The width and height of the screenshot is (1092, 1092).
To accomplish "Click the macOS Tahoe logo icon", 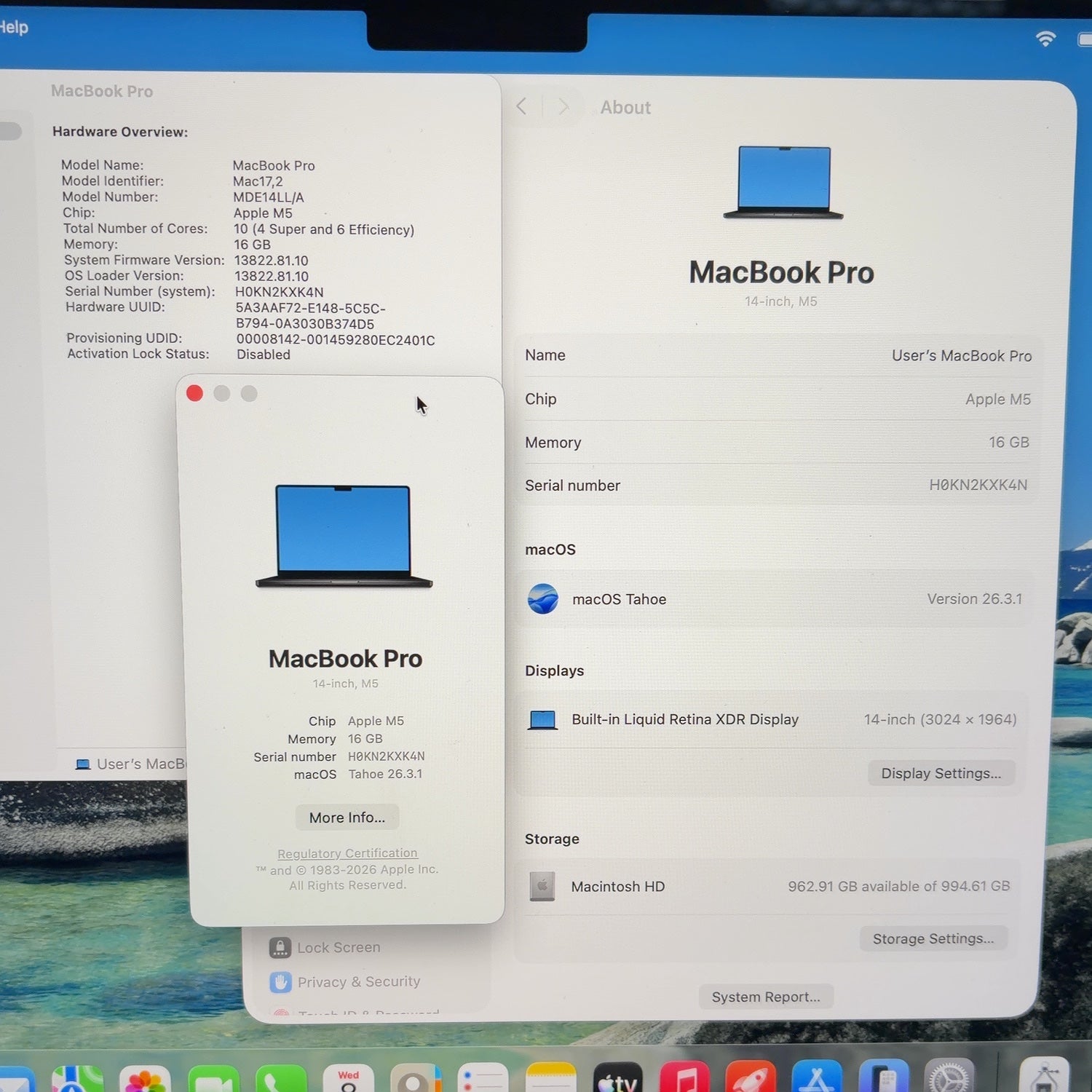I will pos(543,599).
